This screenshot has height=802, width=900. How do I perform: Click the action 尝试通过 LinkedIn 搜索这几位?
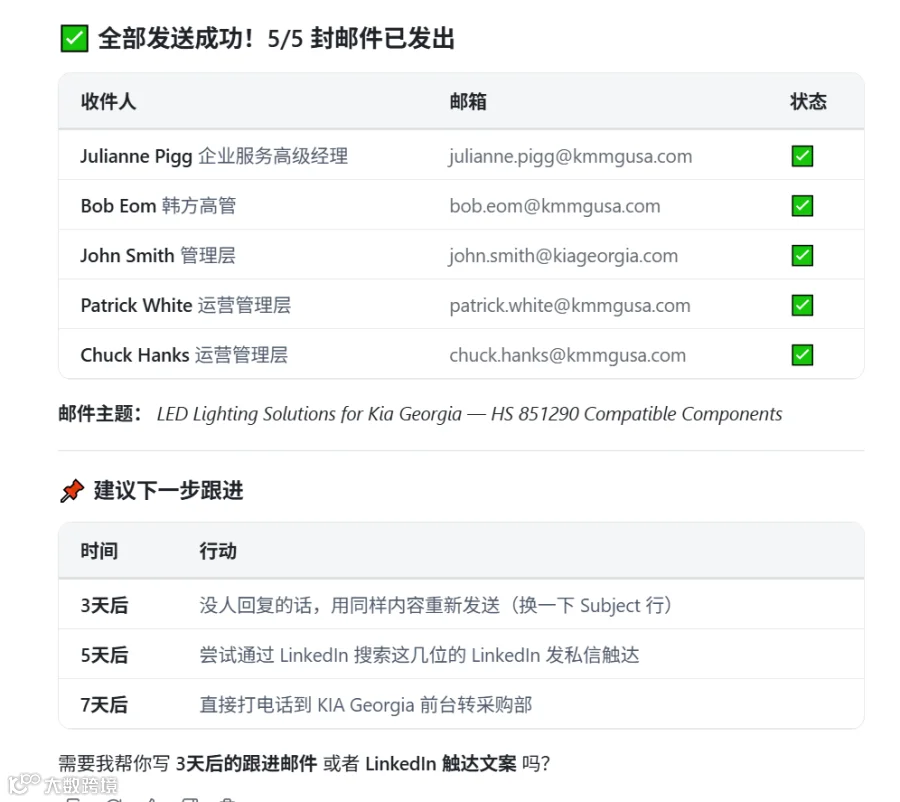[420, 655]
